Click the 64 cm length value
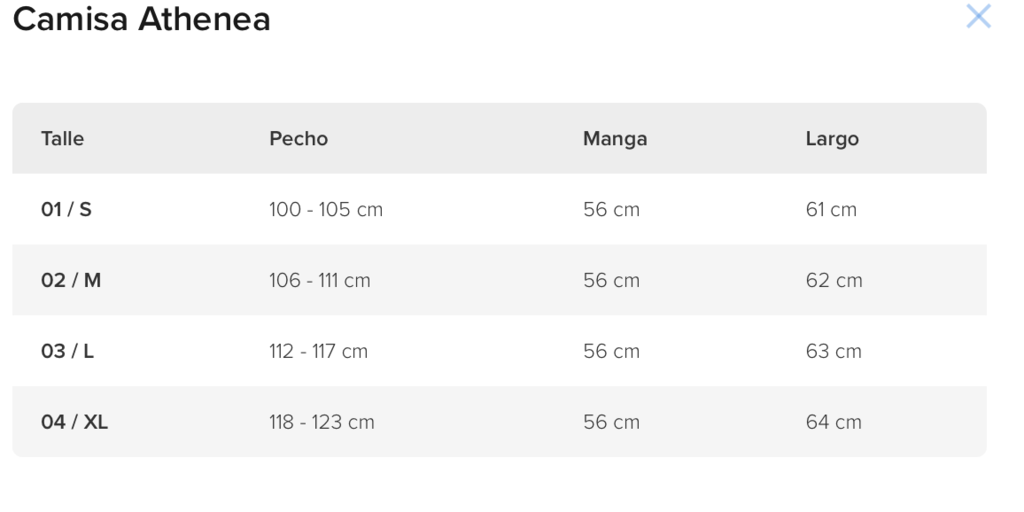This screenshot has height=512, width=1024. 834,422
